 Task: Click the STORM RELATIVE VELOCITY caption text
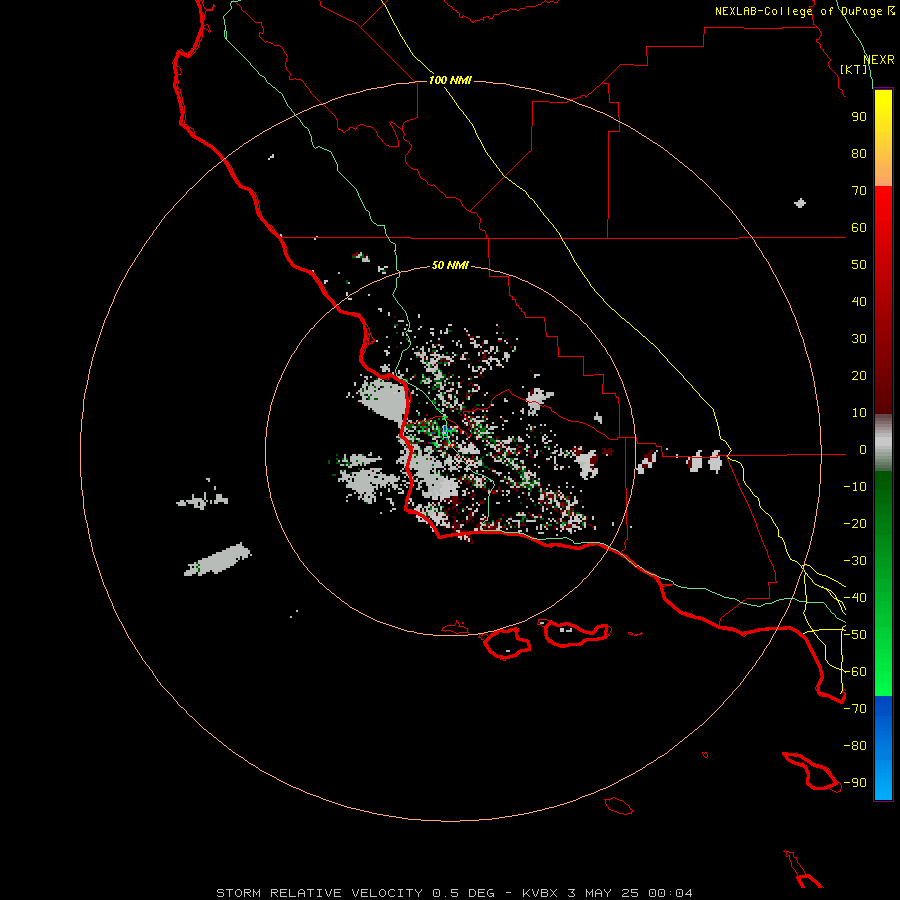(x=319, y=893)
